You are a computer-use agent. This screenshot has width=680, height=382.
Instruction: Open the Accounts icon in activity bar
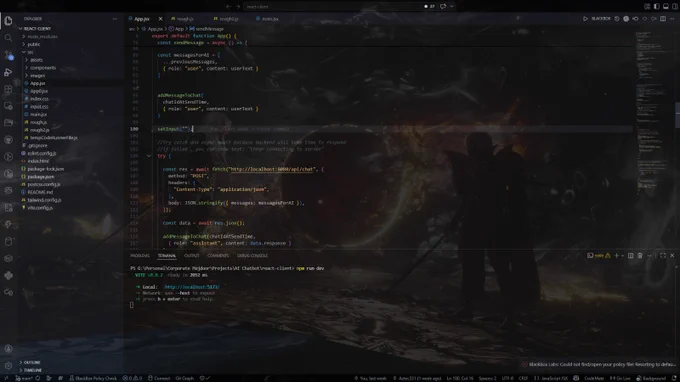pyautogui.click(x=8, y=349)
